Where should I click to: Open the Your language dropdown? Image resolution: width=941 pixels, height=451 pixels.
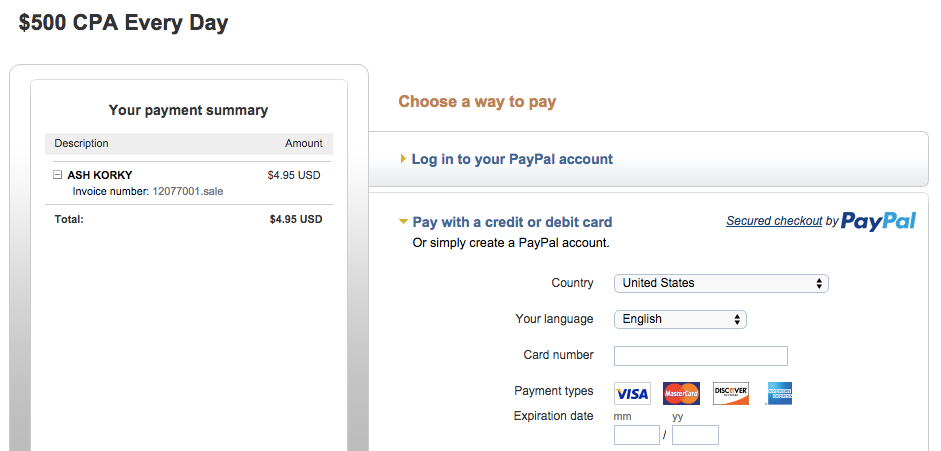click(x=680, y=319)
